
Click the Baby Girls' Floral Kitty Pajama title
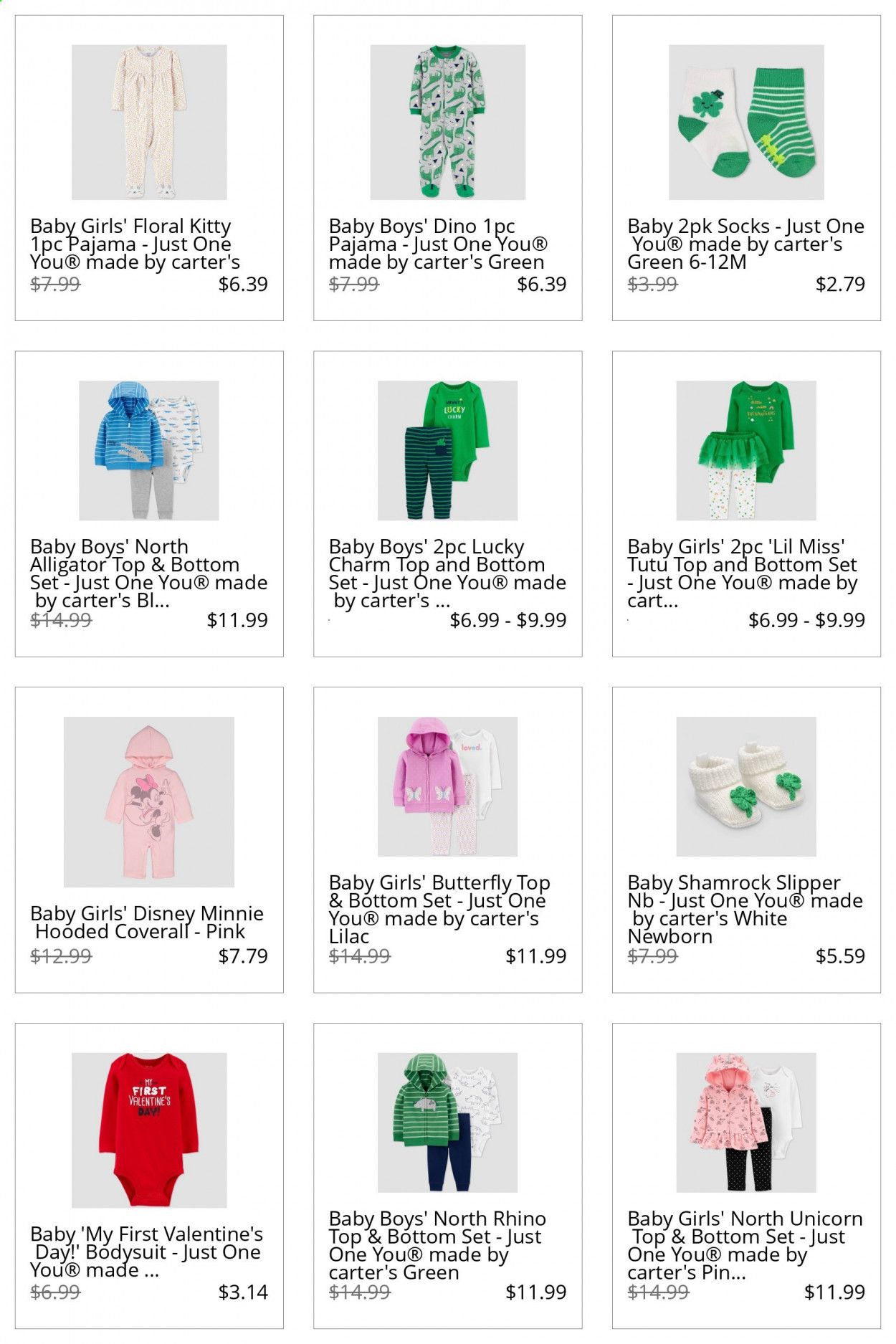point(135,244)
